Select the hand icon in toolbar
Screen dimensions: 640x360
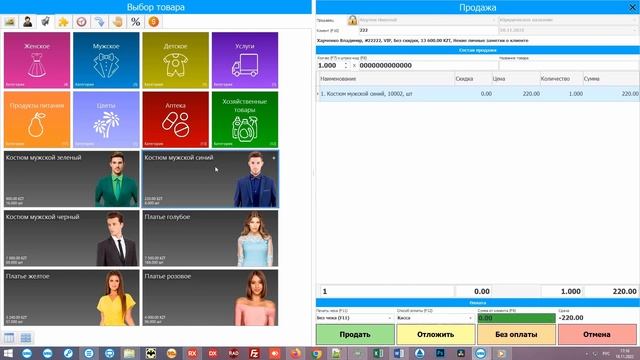118,22
